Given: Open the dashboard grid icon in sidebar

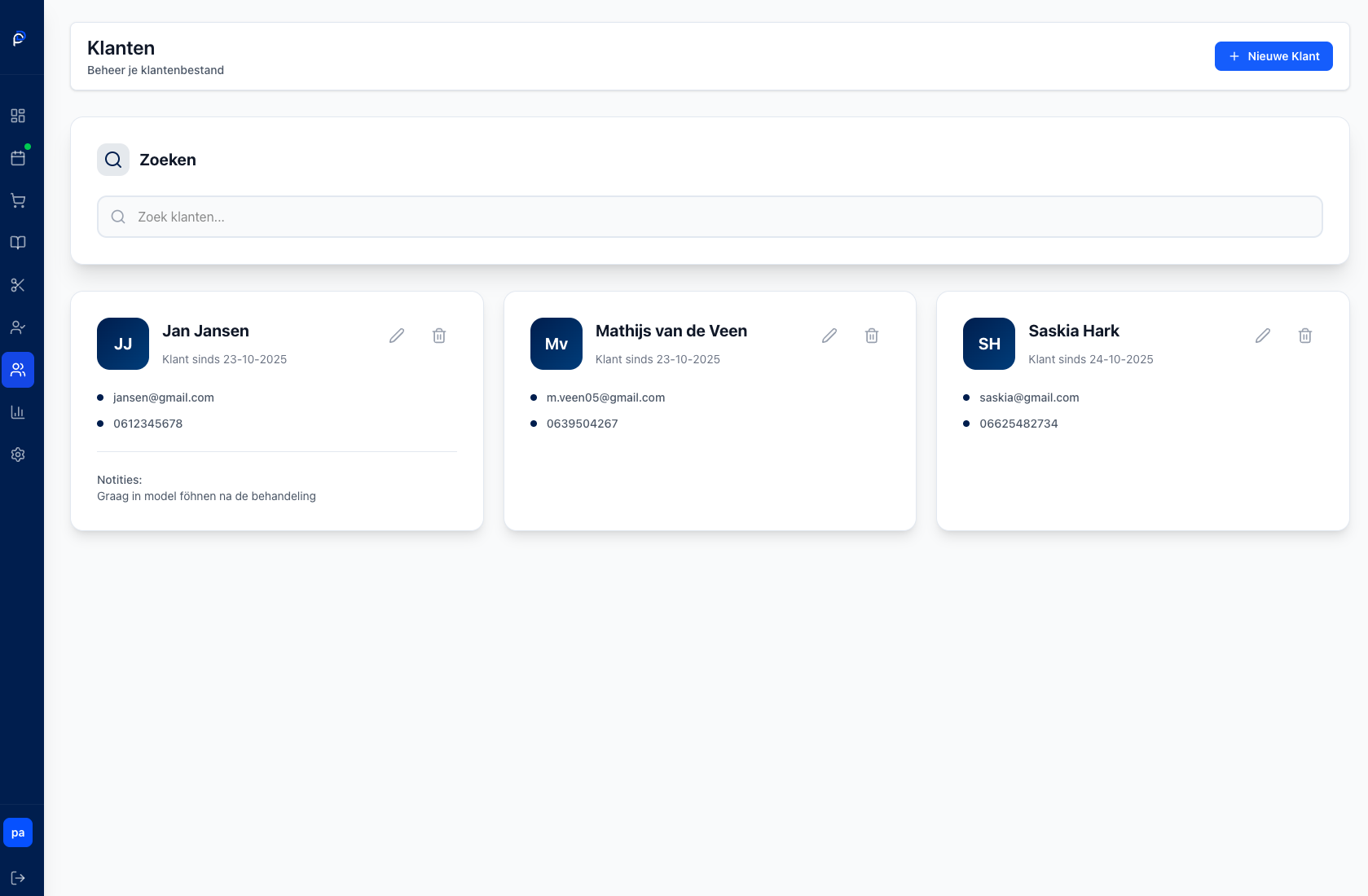Looking at the screenshot, I should tap(18, 116).
